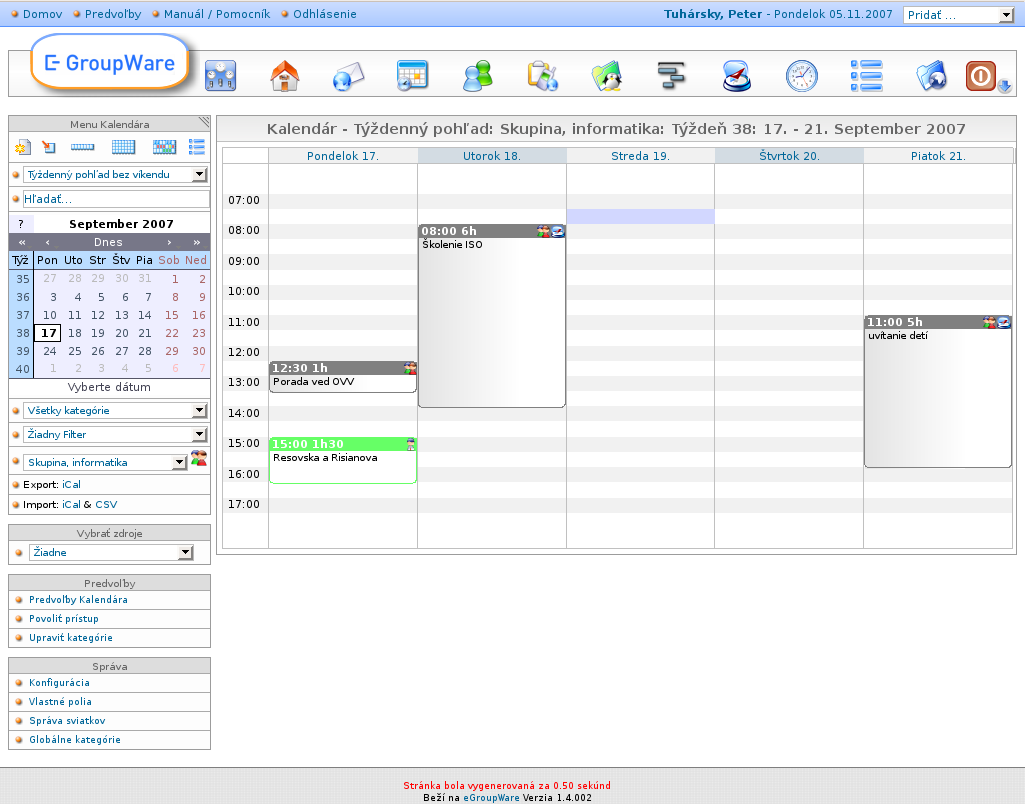Click the eGroupWare footer link

click(492, 797)
